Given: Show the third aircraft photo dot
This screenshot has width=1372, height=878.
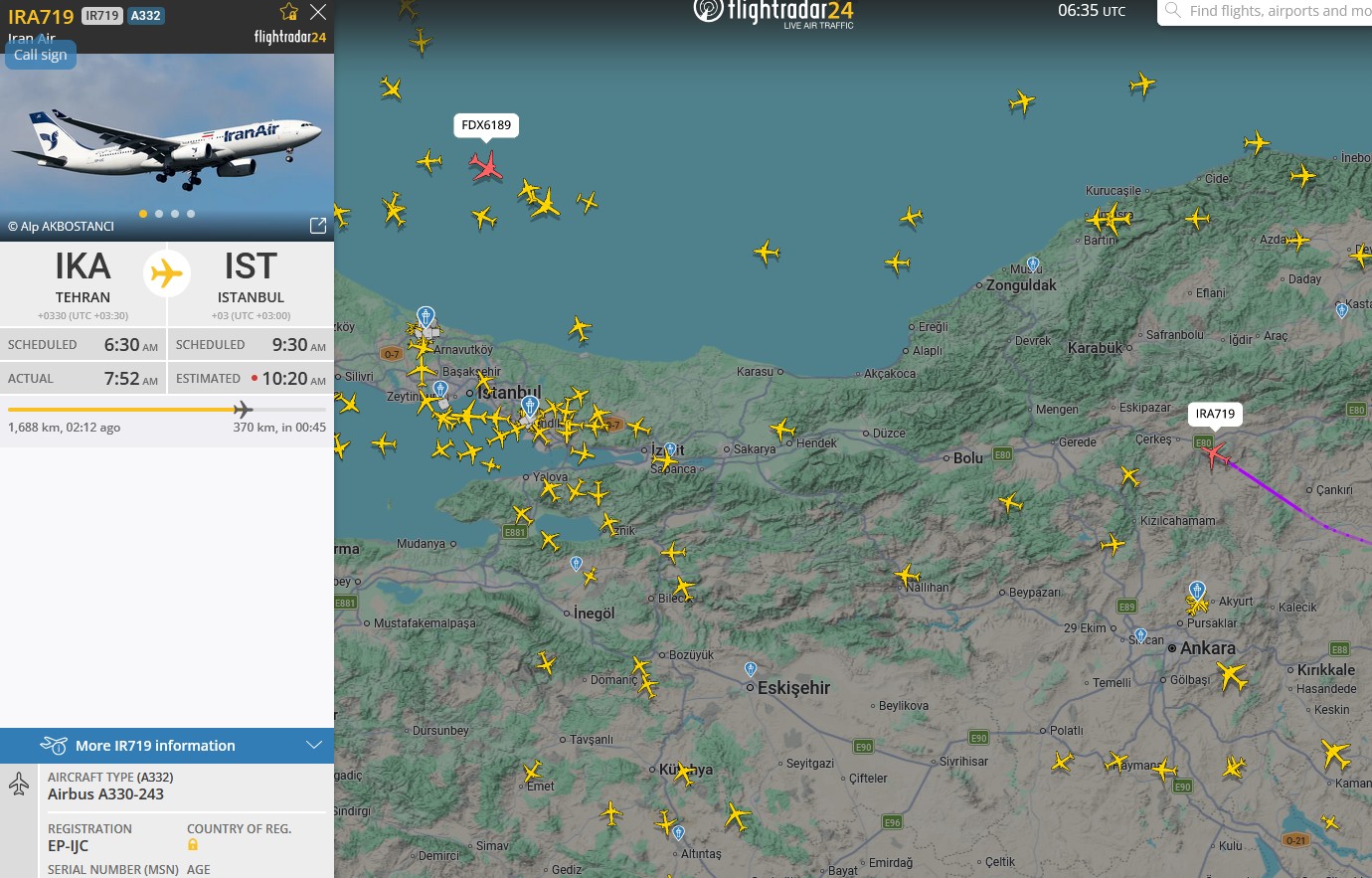Looking at the screenshot, I should (175, 214).
